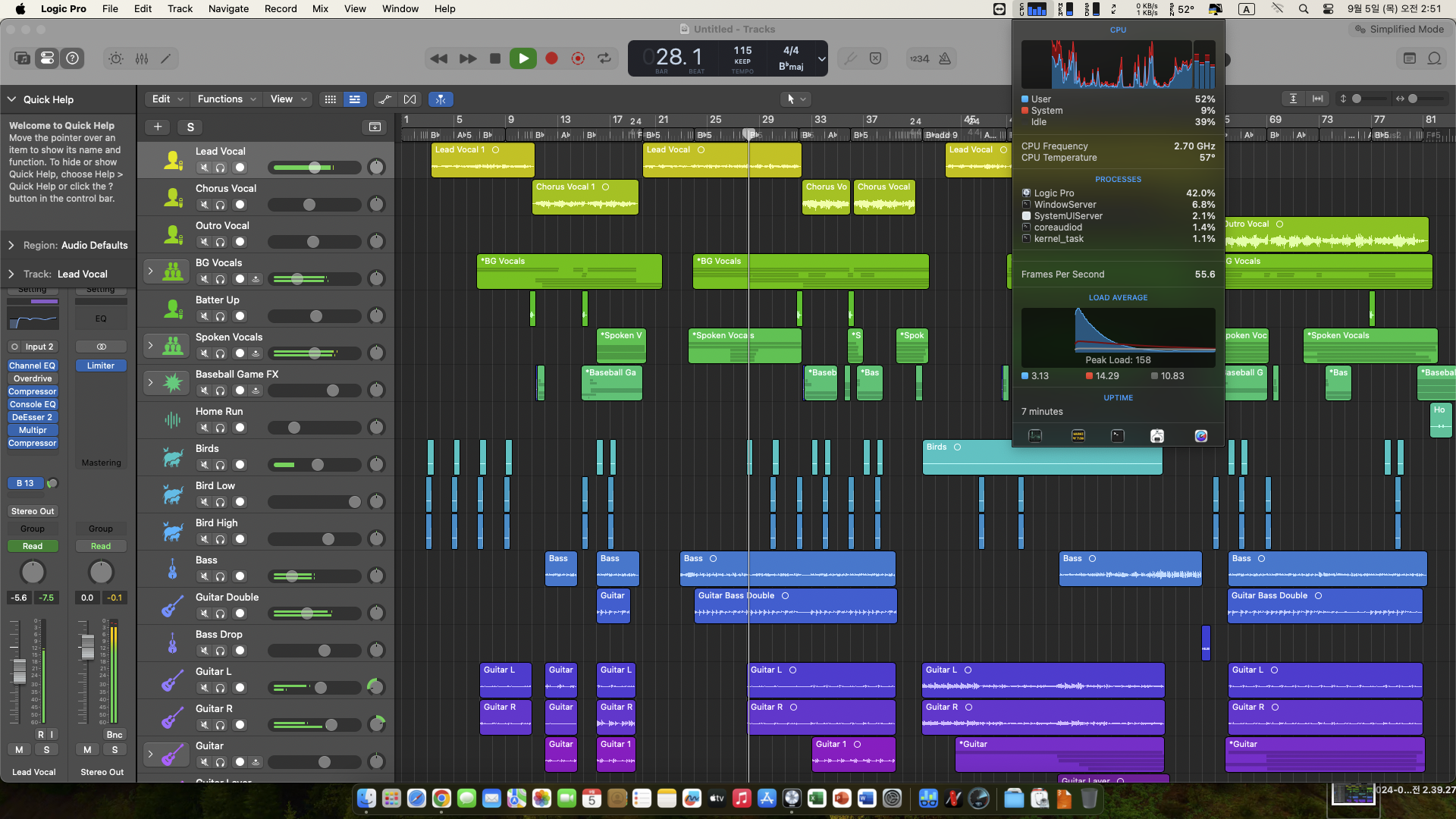
Task: Expand the Baseball Game FX track stack
Action: (150, 382)
